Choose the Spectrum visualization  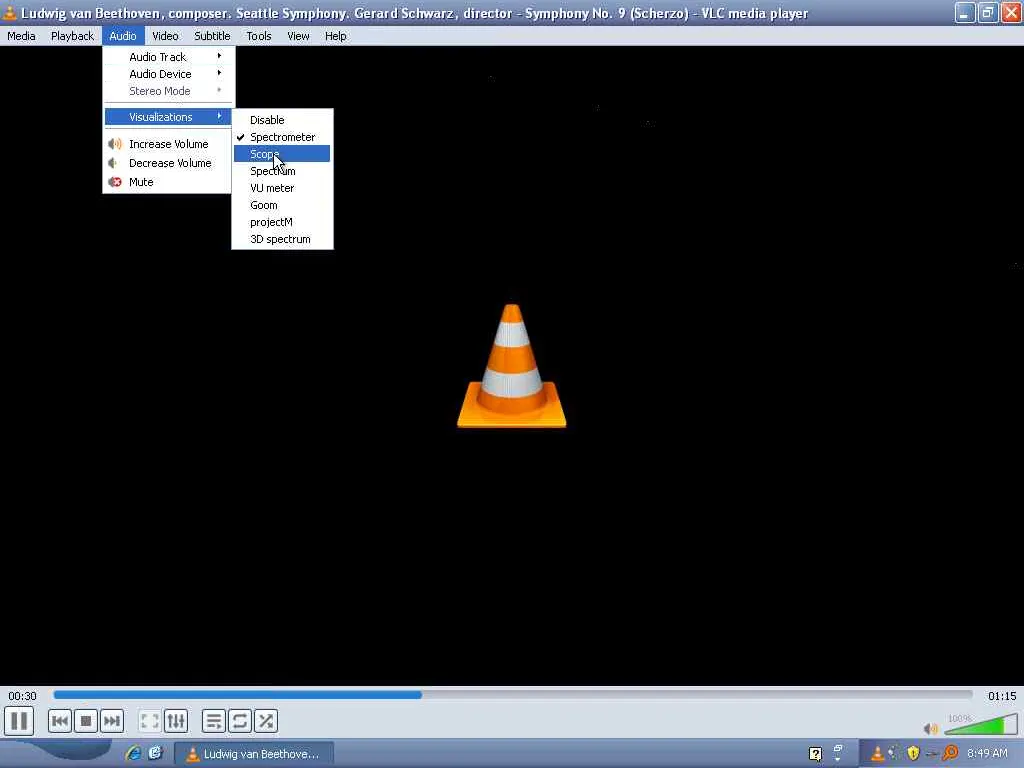pyautogui.click(x=282, y=171)
